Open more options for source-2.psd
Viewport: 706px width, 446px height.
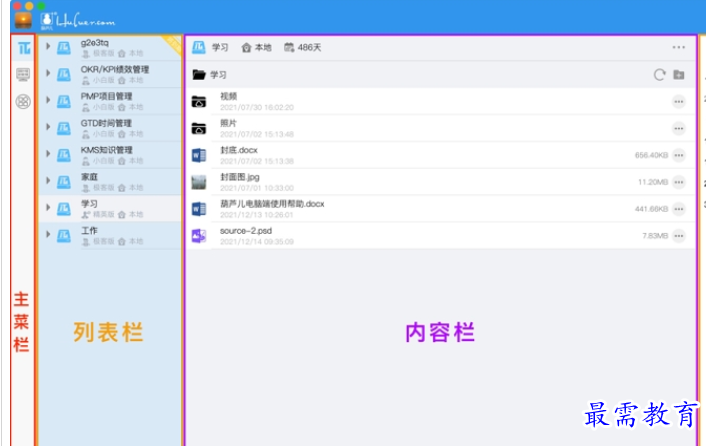[679, 236]
